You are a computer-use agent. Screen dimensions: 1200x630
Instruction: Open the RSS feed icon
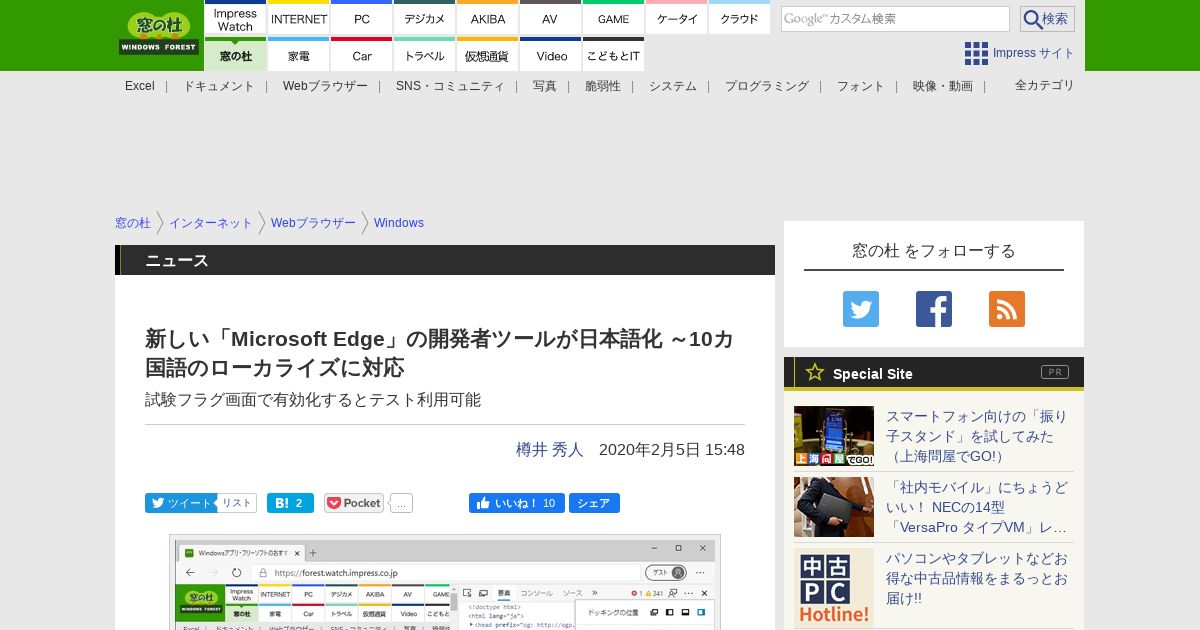click(x=1007, y=309)
